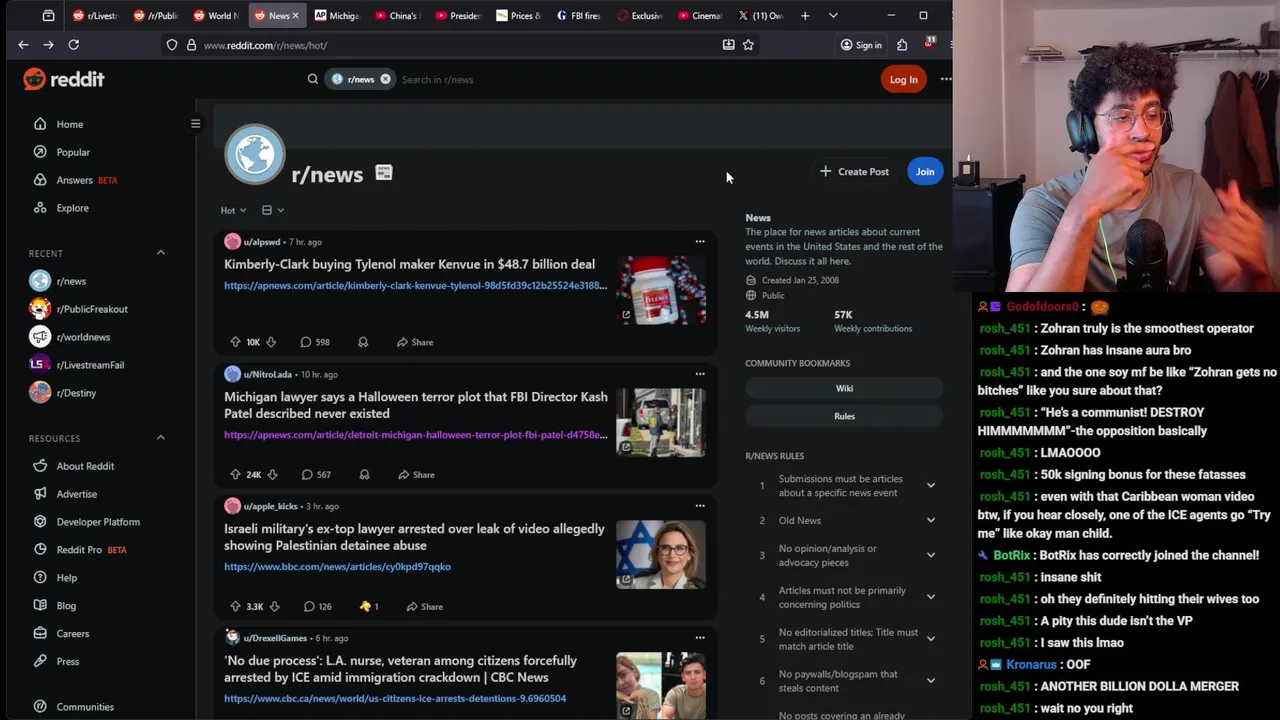Viewport: 1280px width, 720px height.
Task: Click Create Post button
Action: (854, 171)
